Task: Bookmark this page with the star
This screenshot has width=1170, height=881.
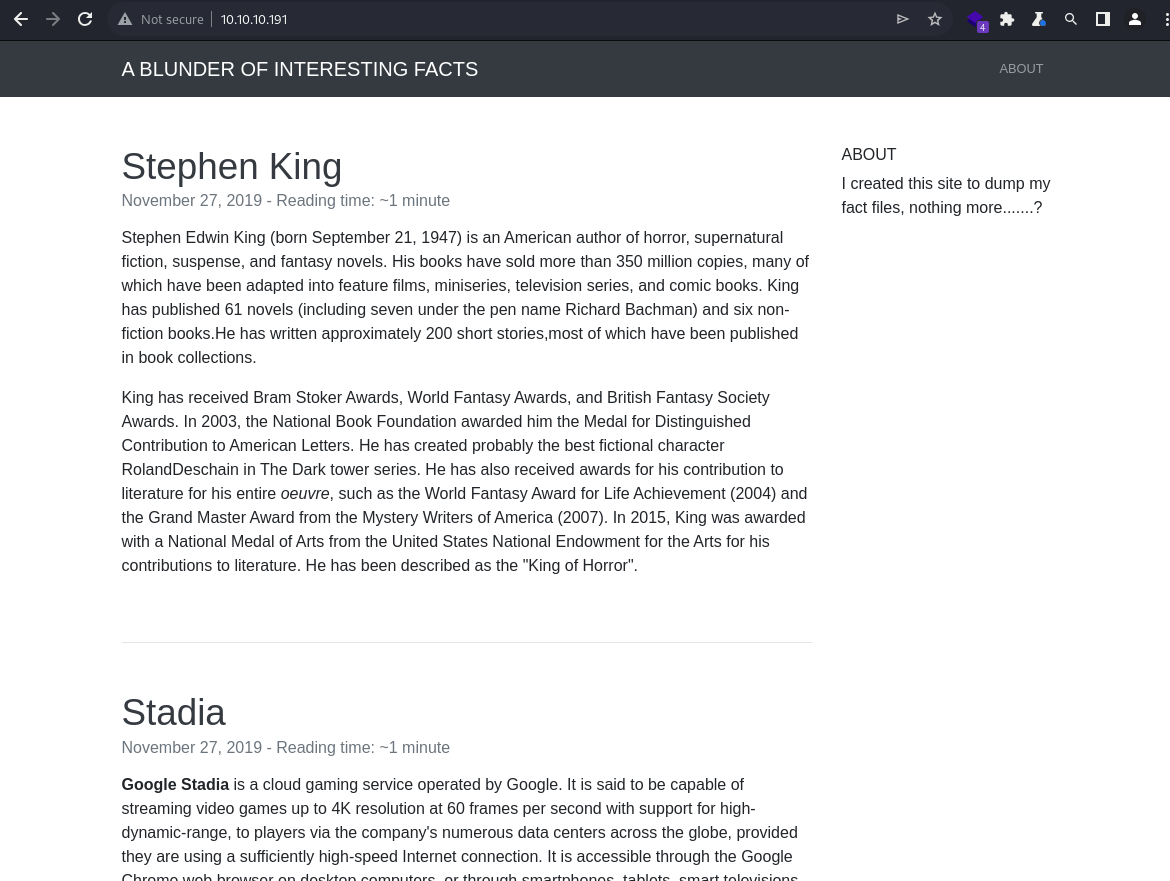Action: pyautogui.click(x=935, y=19)
